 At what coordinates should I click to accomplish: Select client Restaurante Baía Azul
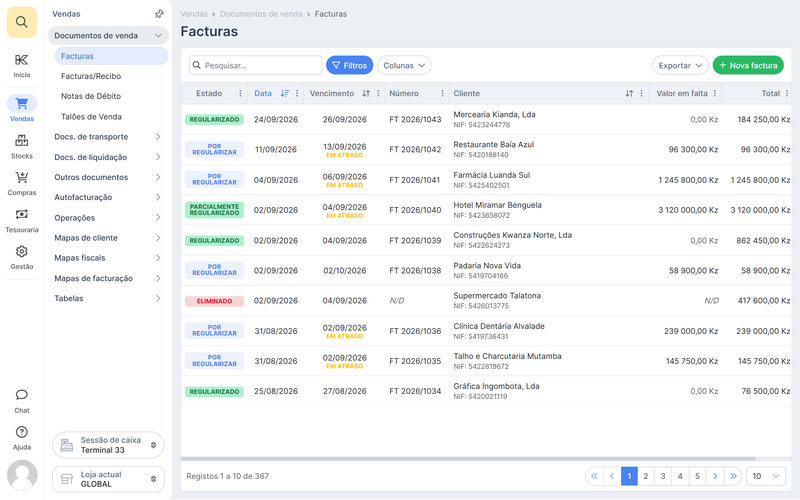(493, 144)
